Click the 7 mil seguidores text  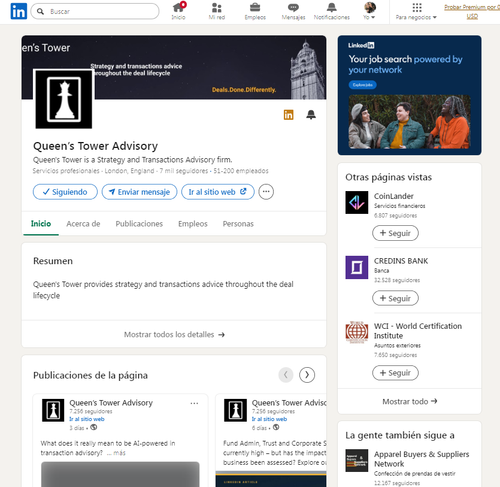tap(183, 171)
